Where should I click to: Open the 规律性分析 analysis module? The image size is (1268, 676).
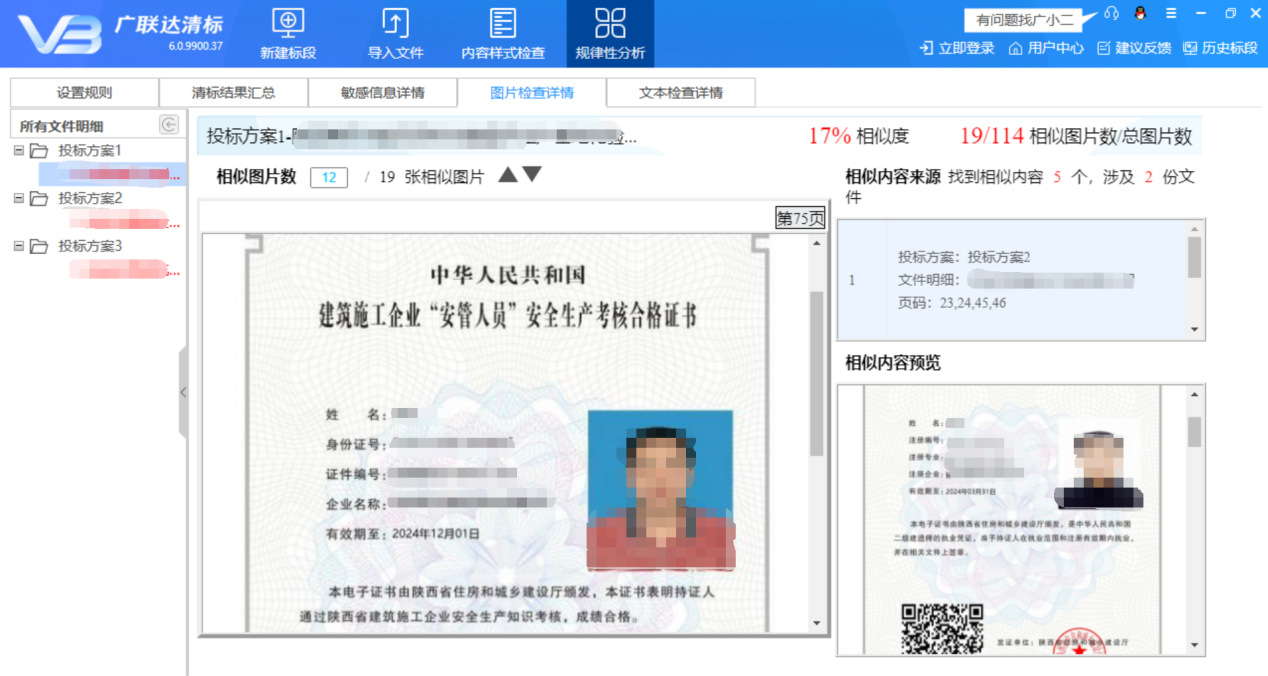click(610, 30)
